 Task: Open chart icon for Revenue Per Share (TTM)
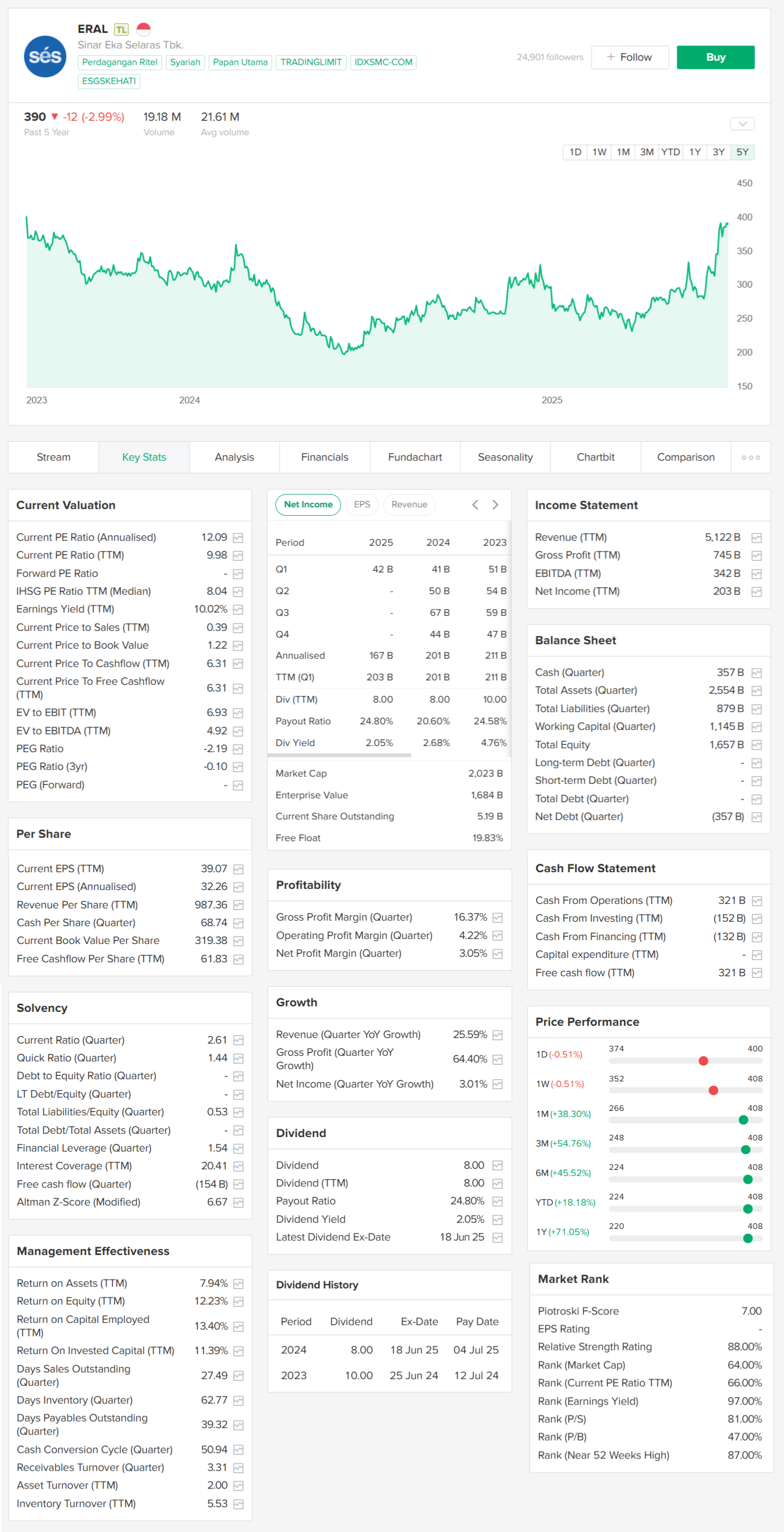(x=239, y=905)
